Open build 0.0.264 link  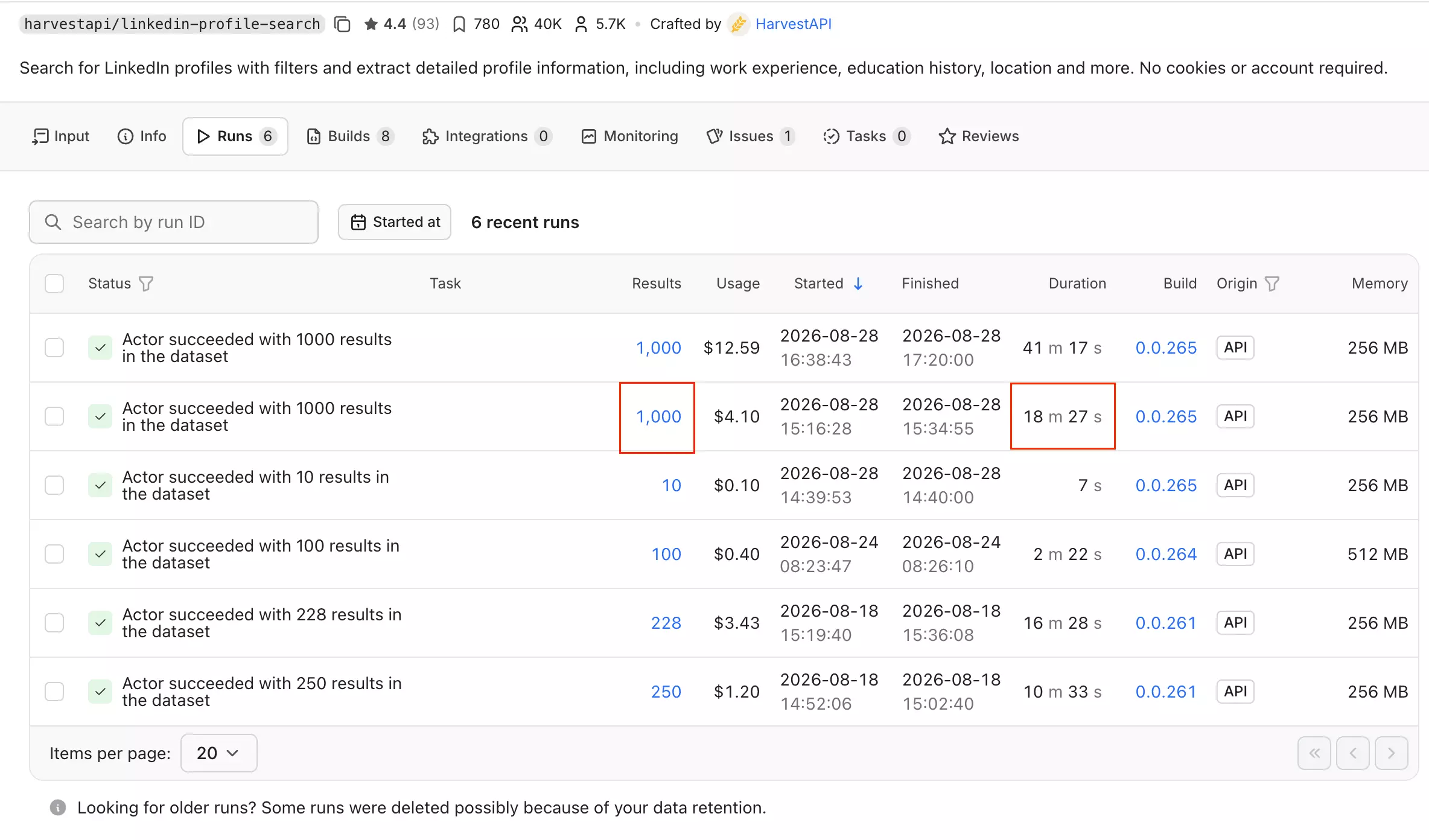1166,554
